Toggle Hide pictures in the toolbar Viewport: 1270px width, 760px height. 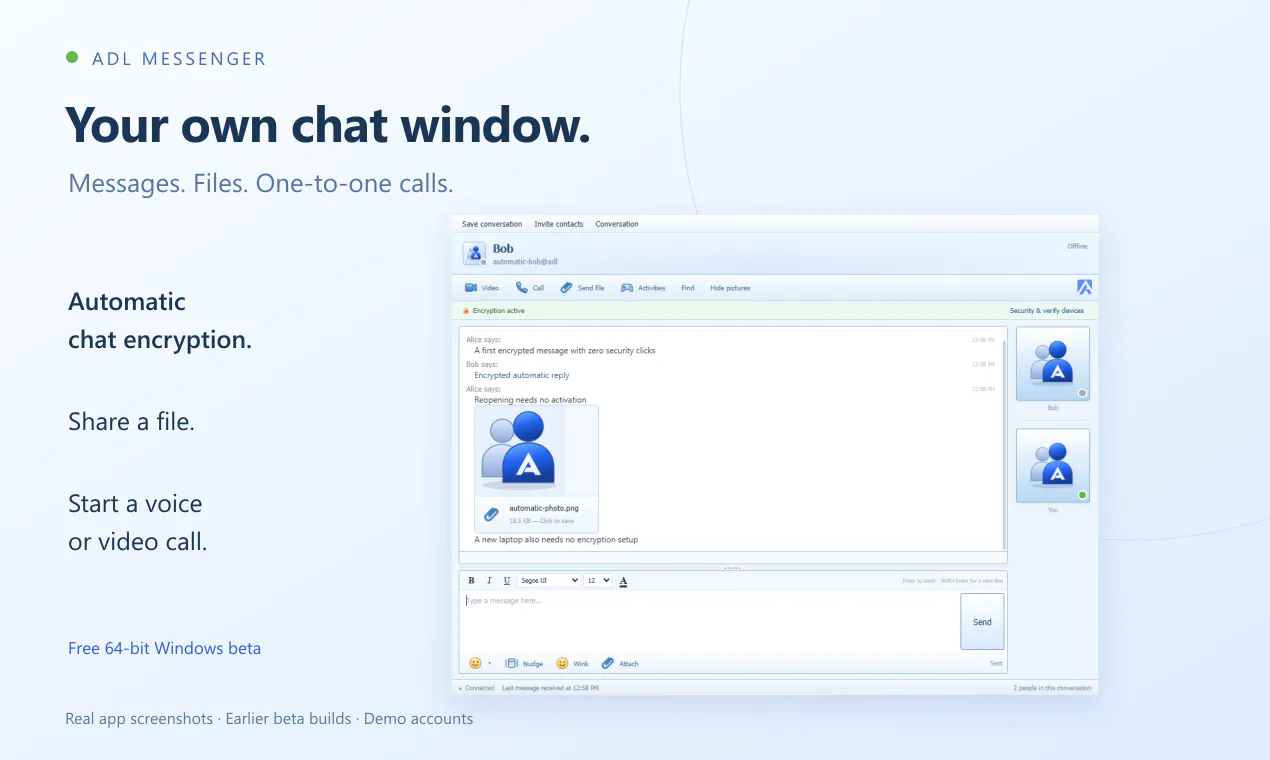point(730,288)
